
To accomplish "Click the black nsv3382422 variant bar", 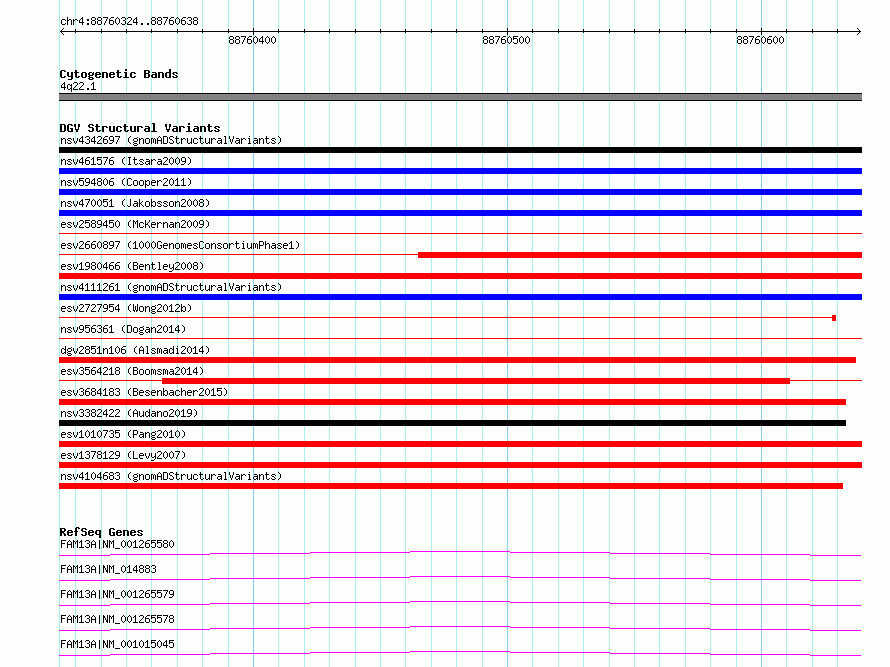I will pyautogui.click(x=452, y=423).
